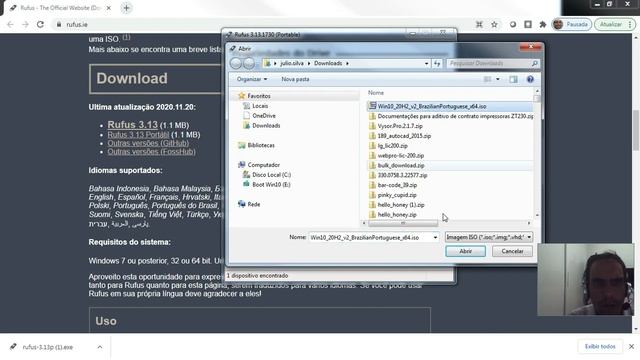
Task: Select hello_honey.zip file
Action: [397, 215]
